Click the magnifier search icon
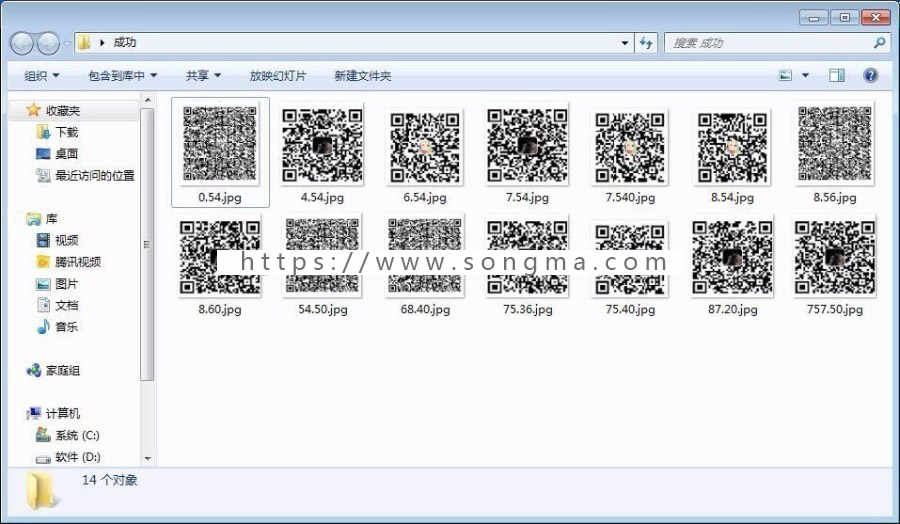The width and height of the screenshot is (900, 524). point(879,43)
